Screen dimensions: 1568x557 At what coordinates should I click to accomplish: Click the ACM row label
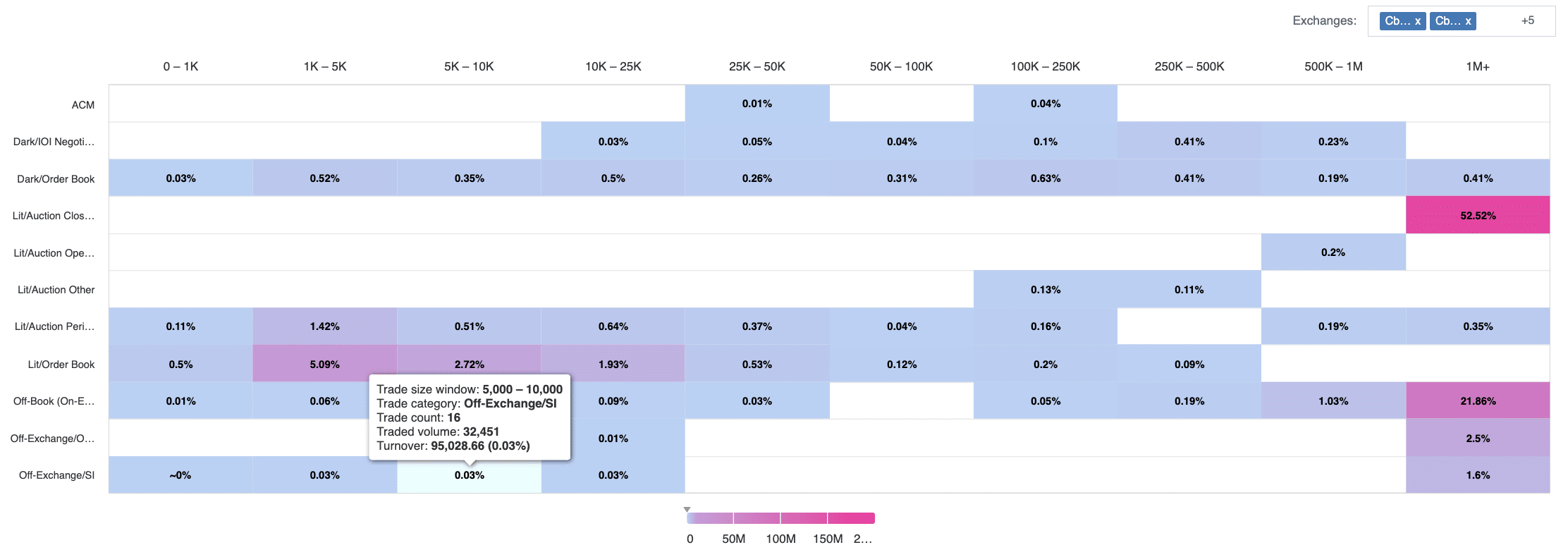pyautogui.click(x=82, y=105)
